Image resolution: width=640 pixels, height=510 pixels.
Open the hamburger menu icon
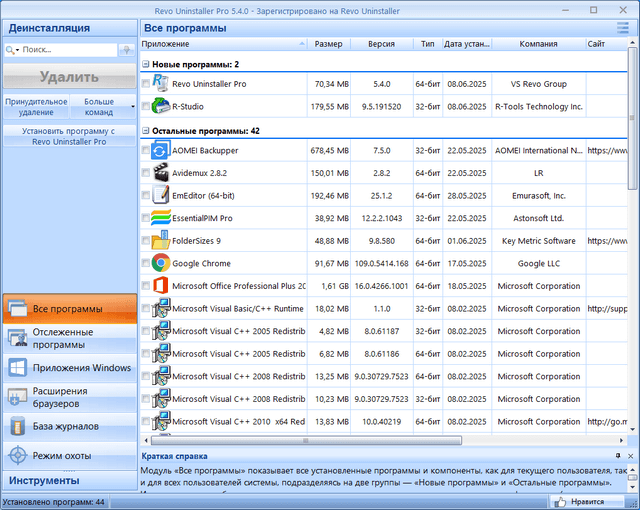[625, 28]
